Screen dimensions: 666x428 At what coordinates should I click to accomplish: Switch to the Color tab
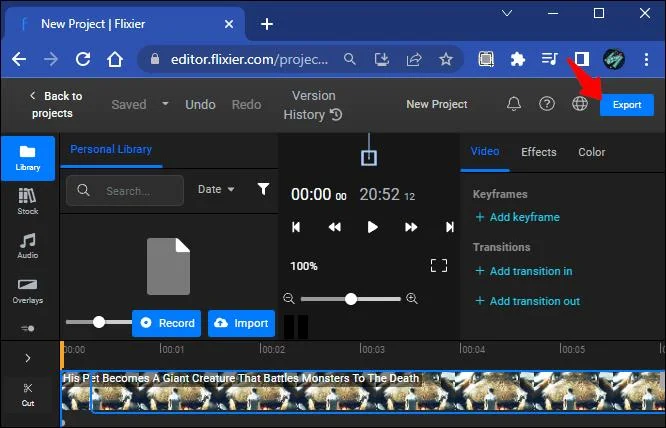click(x=591, y=152)
